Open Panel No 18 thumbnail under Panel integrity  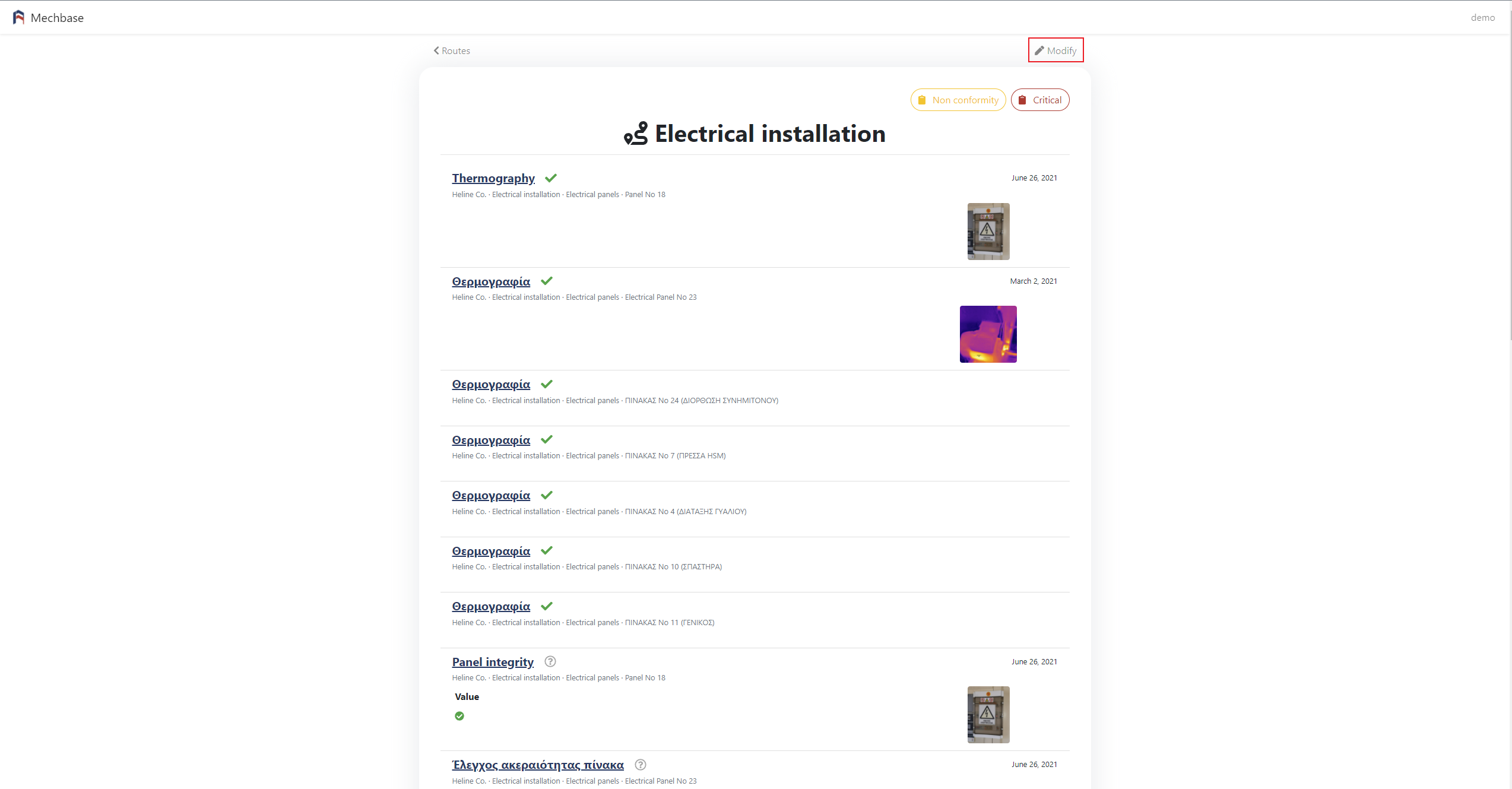pyautogui.click(x=988, y=715)
